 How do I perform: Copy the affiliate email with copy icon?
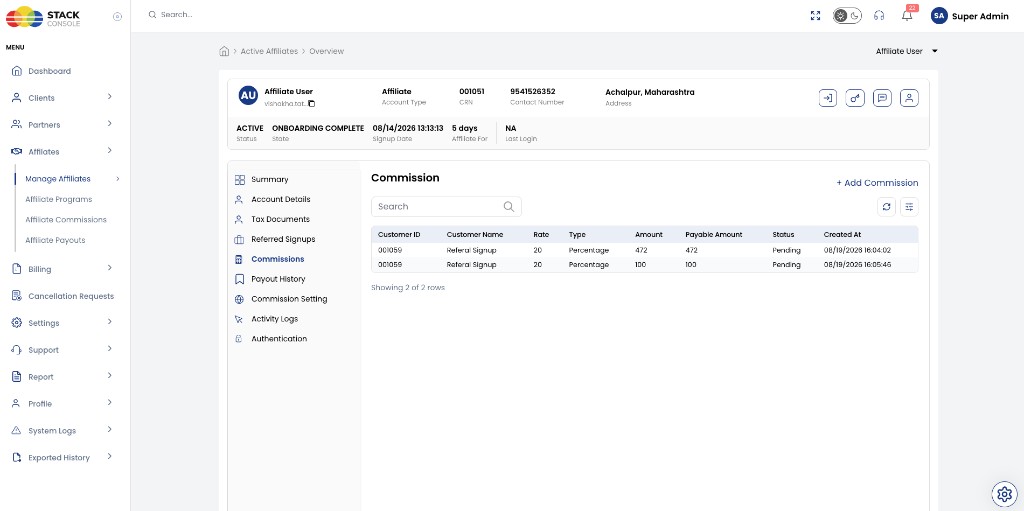point(312,103)
